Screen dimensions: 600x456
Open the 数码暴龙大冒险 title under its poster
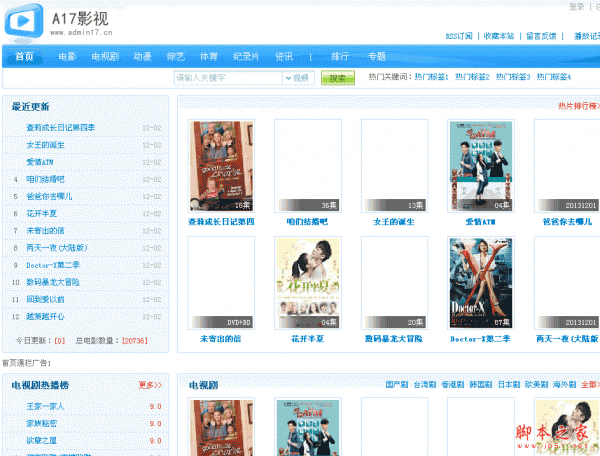pos(394,339)
